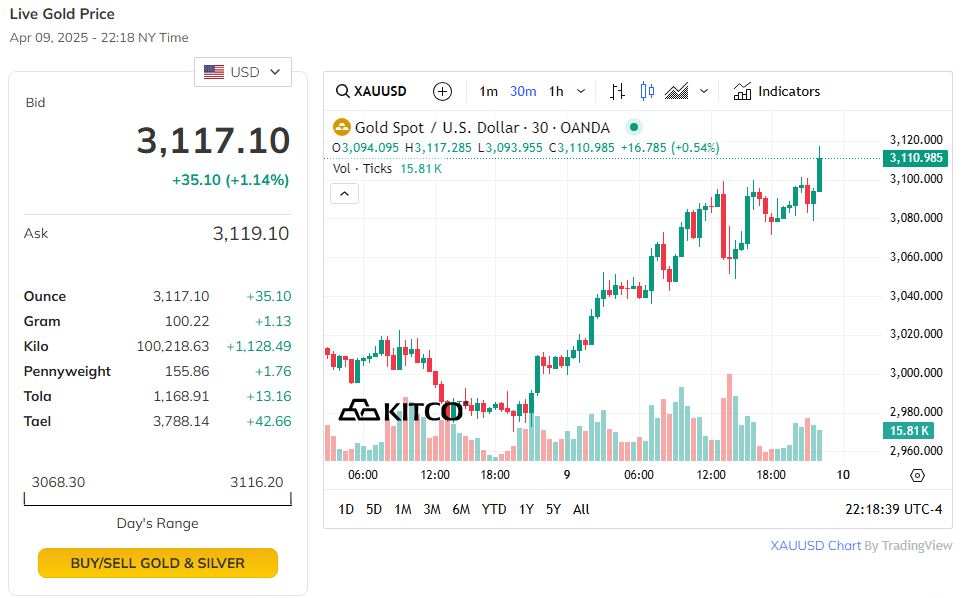The width and height of the screenshot is (964, 598).
Task: Open the XAUUSD symbol search
Action: [371, 92]
